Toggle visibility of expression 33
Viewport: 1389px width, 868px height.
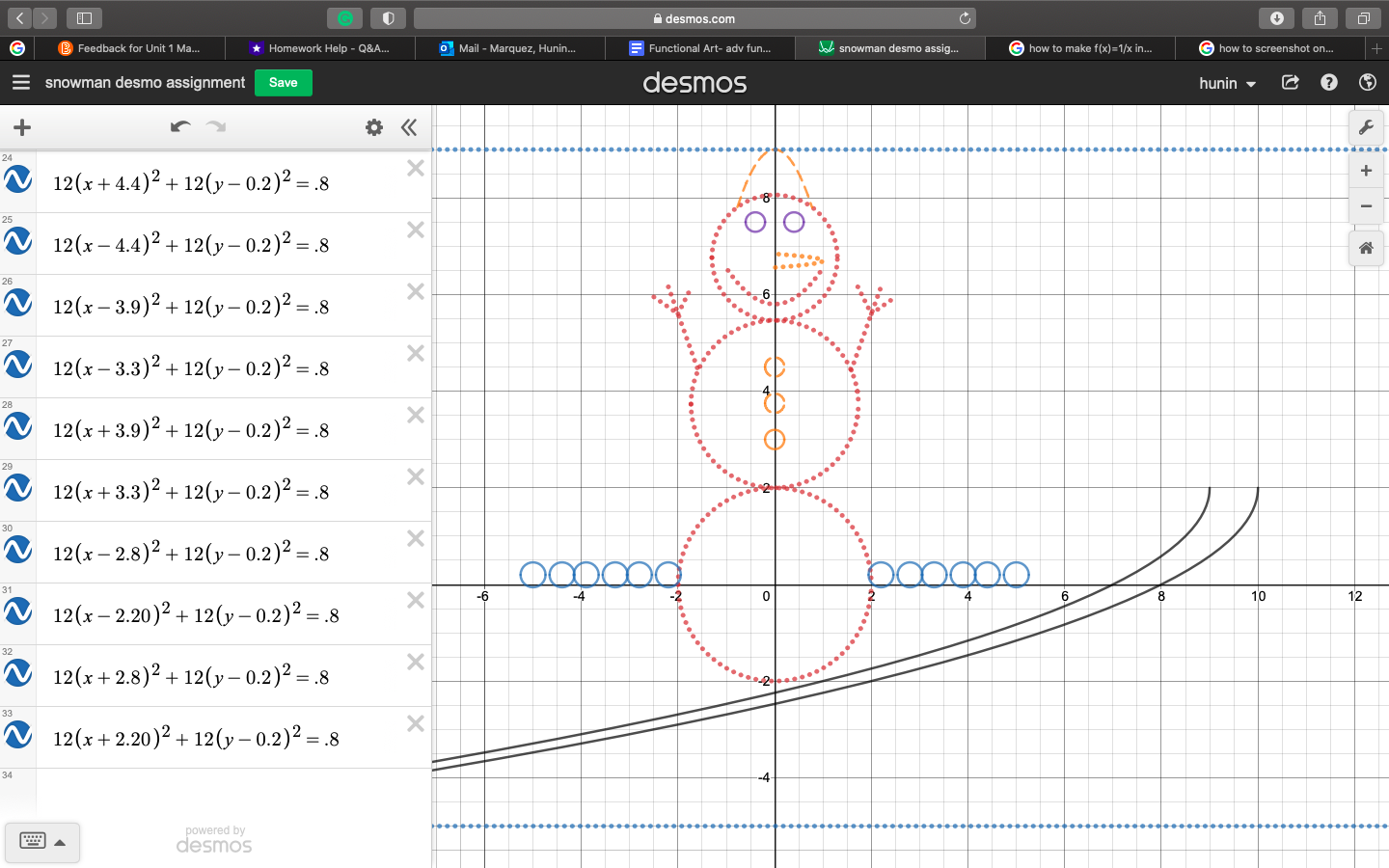(18, 735)
